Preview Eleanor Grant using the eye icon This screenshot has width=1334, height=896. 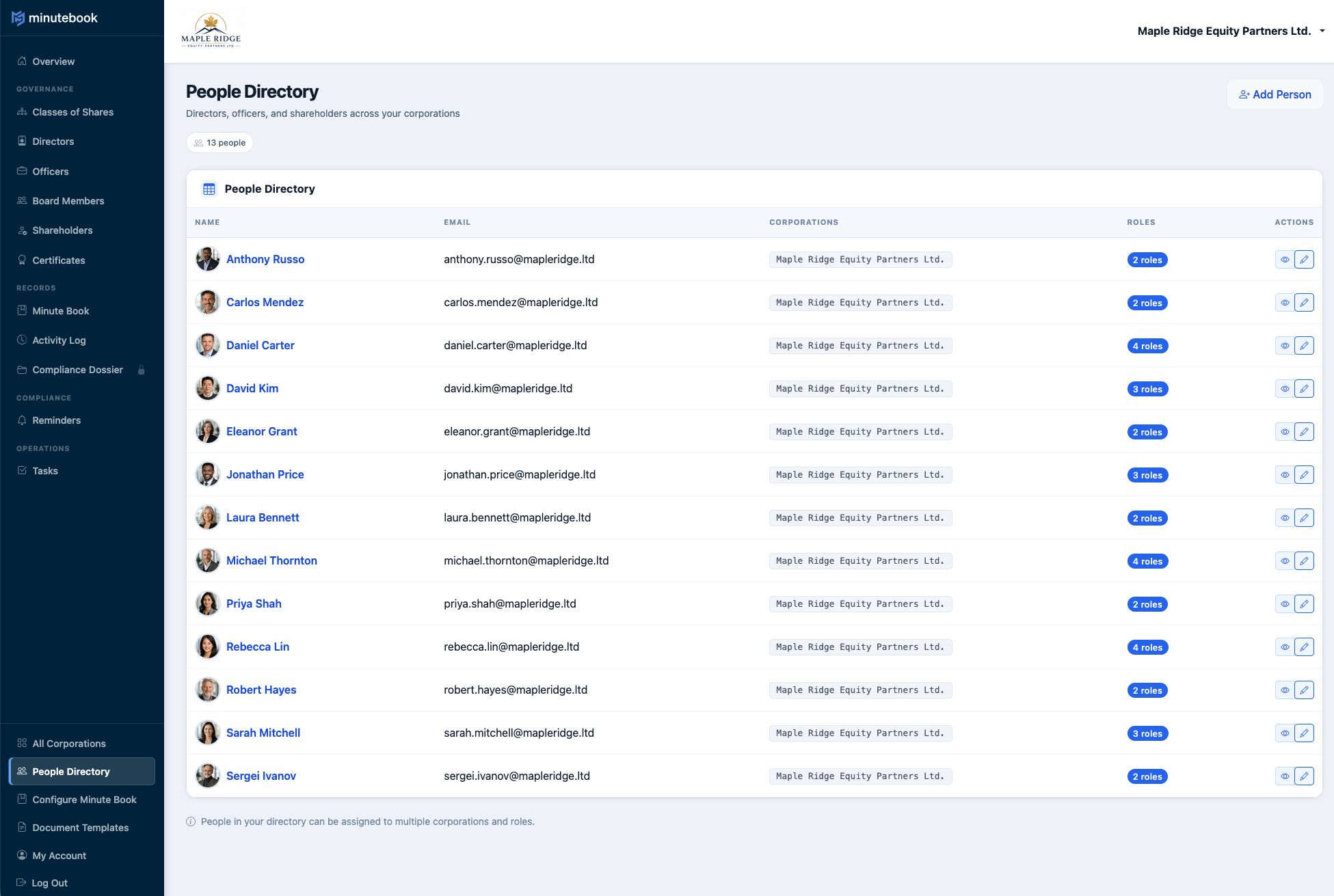[x=1285, y=431]
